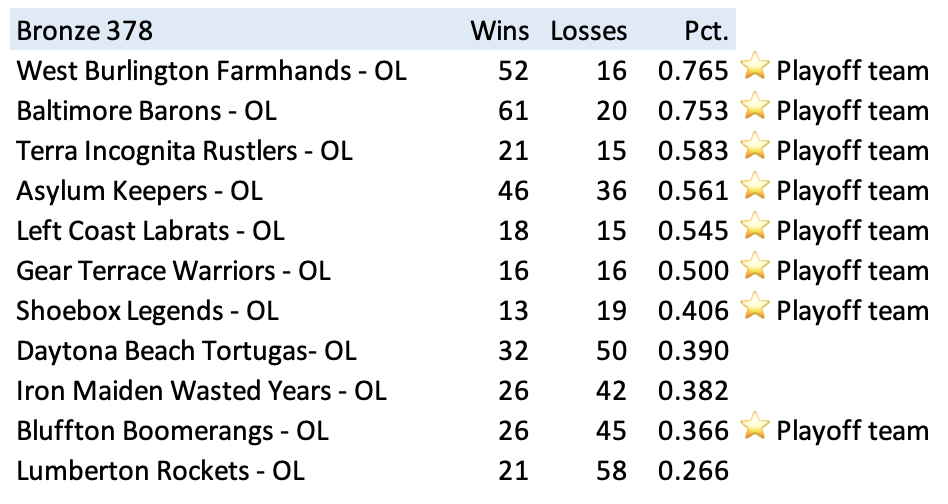Screen dimensions: 948x504
Task: Select the 0.390 percentage for Daytona Beach
Action: pyautogui.click(x=692, y=351)
